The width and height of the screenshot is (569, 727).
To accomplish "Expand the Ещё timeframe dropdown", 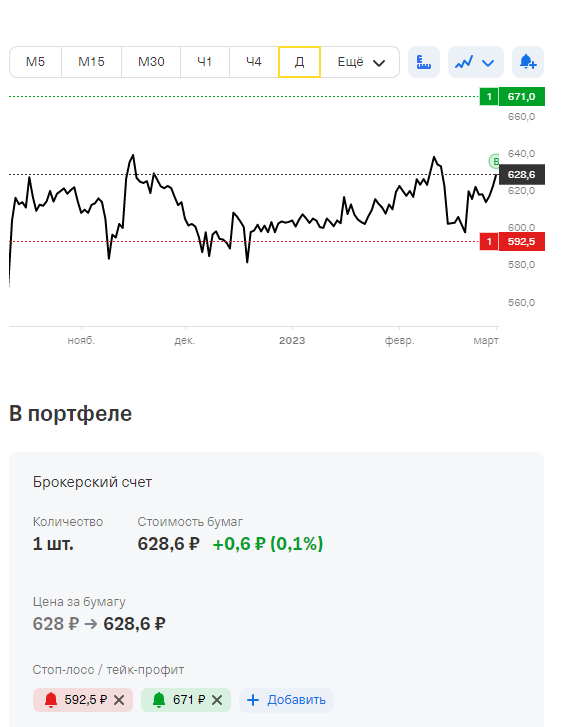I will coord(360,62).
